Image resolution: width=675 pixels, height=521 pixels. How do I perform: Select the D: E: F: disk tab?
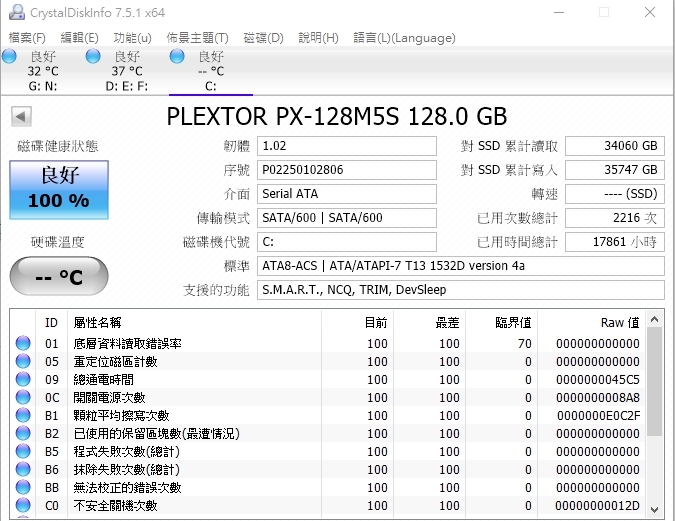(x=126, y=71)
